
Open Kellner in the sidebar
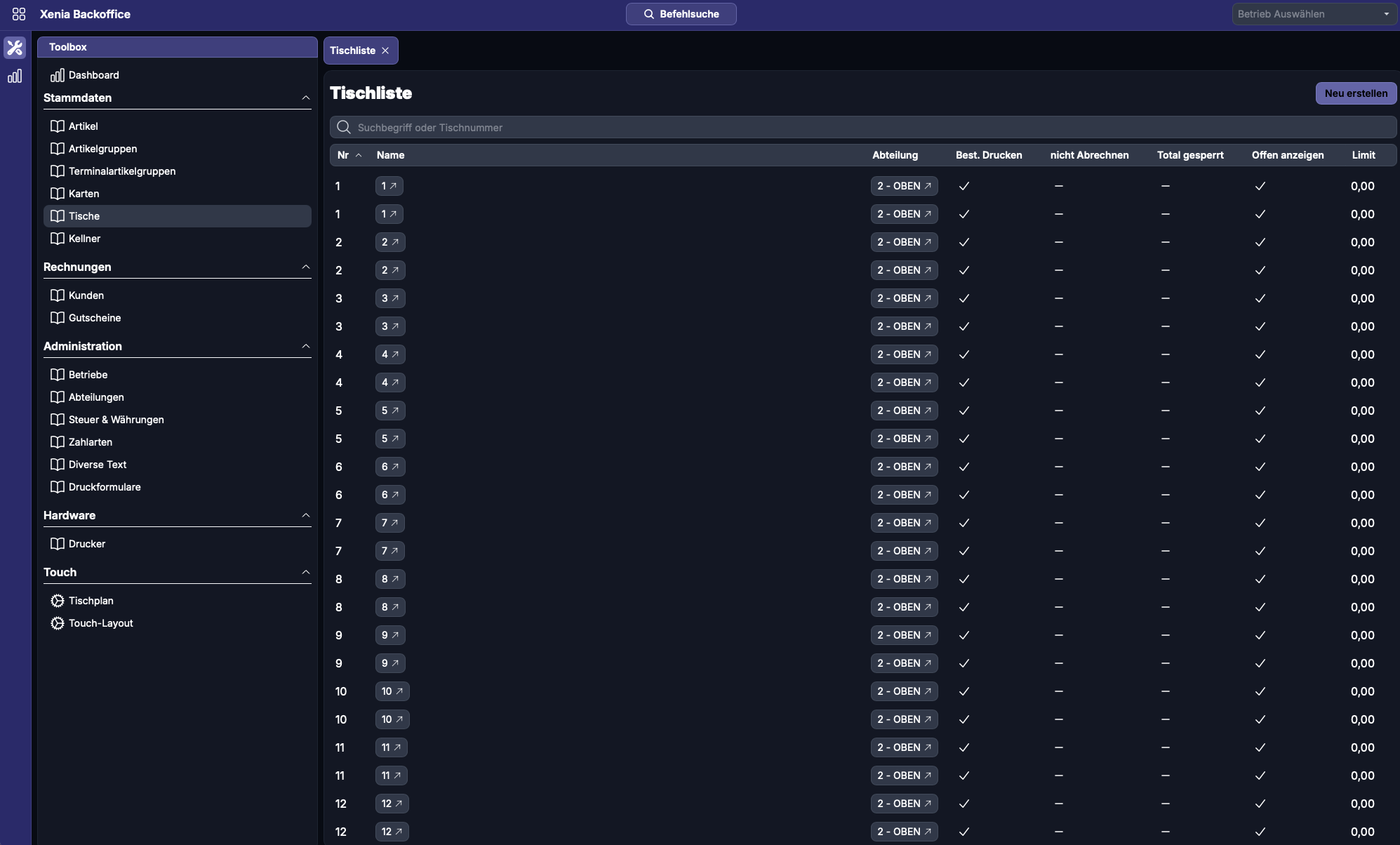tap(84, 239)
